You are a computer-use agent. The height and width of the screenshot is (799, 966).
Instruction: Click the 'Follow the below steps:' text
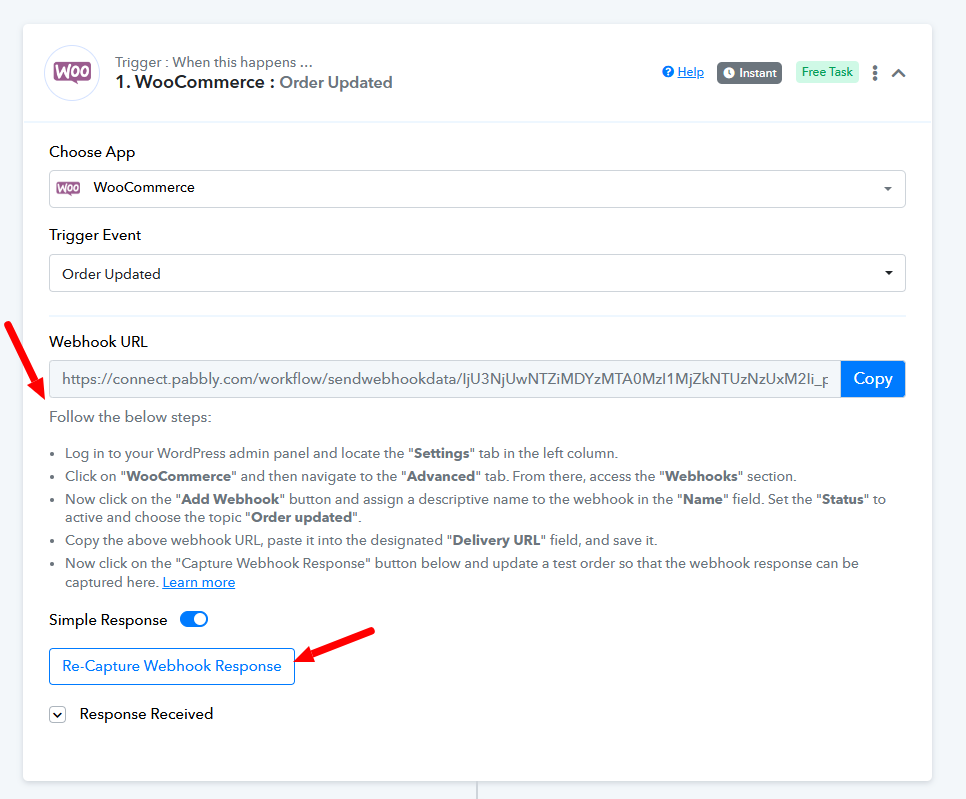tap(130, 417)
